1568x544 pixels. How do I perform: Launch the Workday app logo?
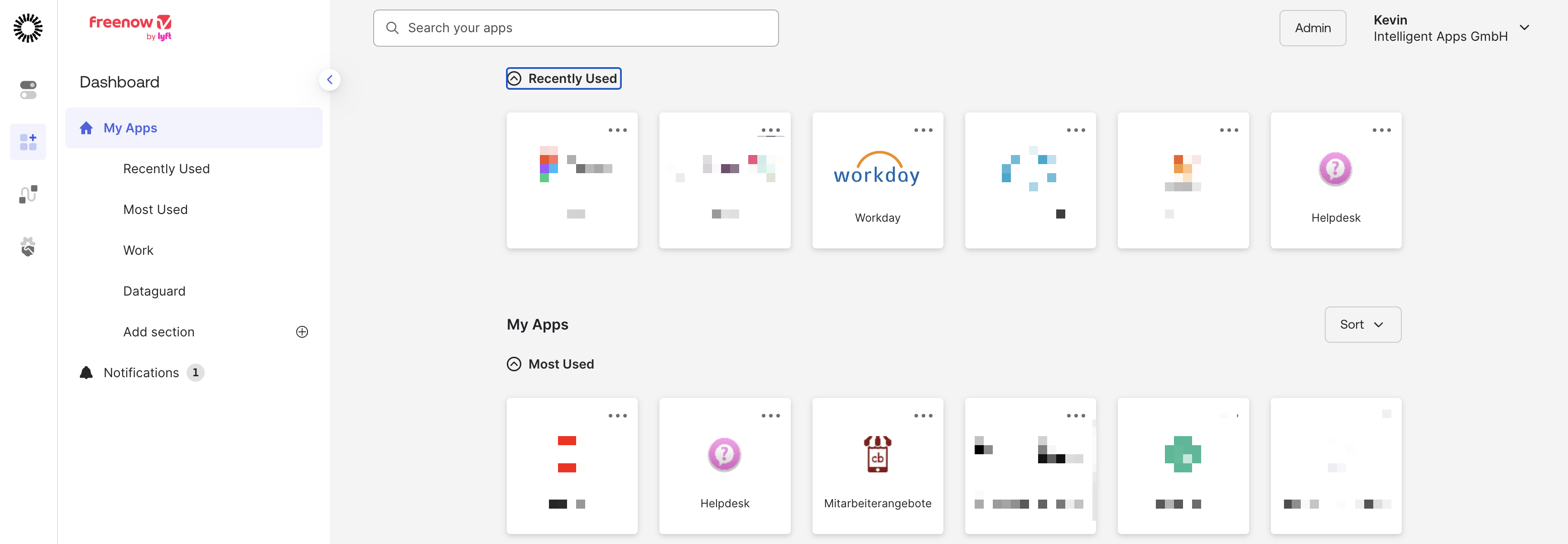(x=877, y=168)
